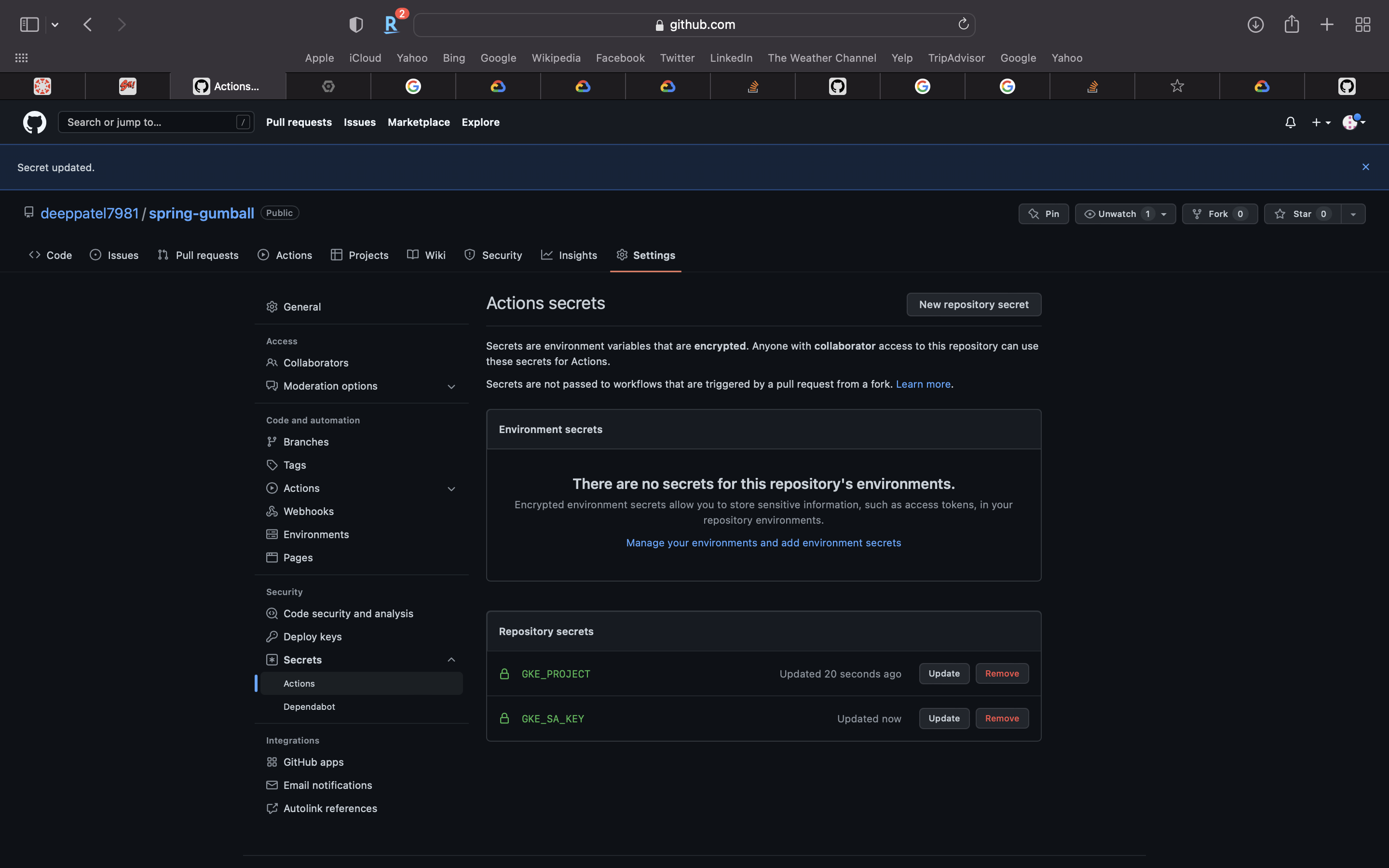Image resolution: width=1389 pixels, height=868 pixels.
Task: Pin the repository with Pin button
Action: point(1044,214)
